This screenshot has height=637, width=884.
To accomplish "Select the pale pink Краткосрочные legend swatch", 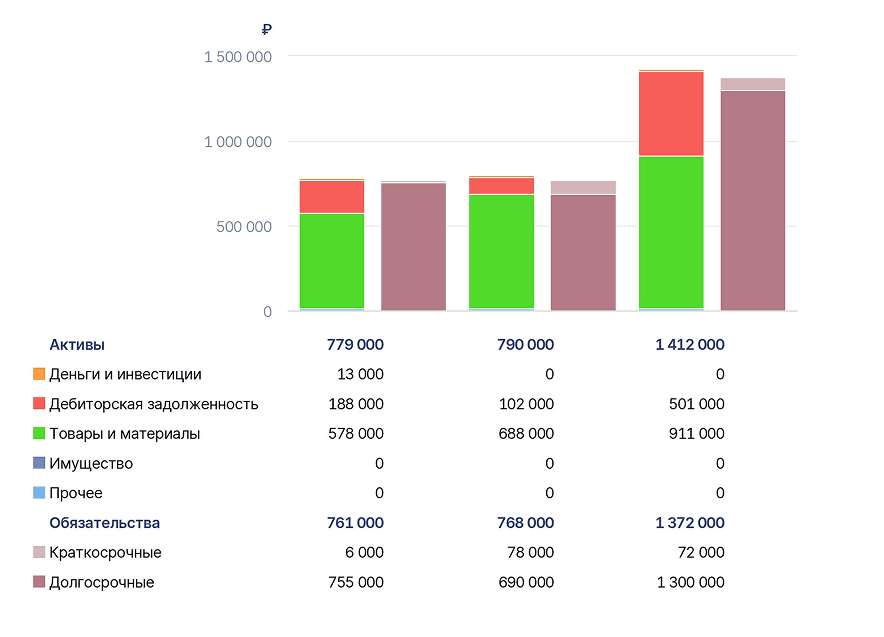I will pos(39,552).
